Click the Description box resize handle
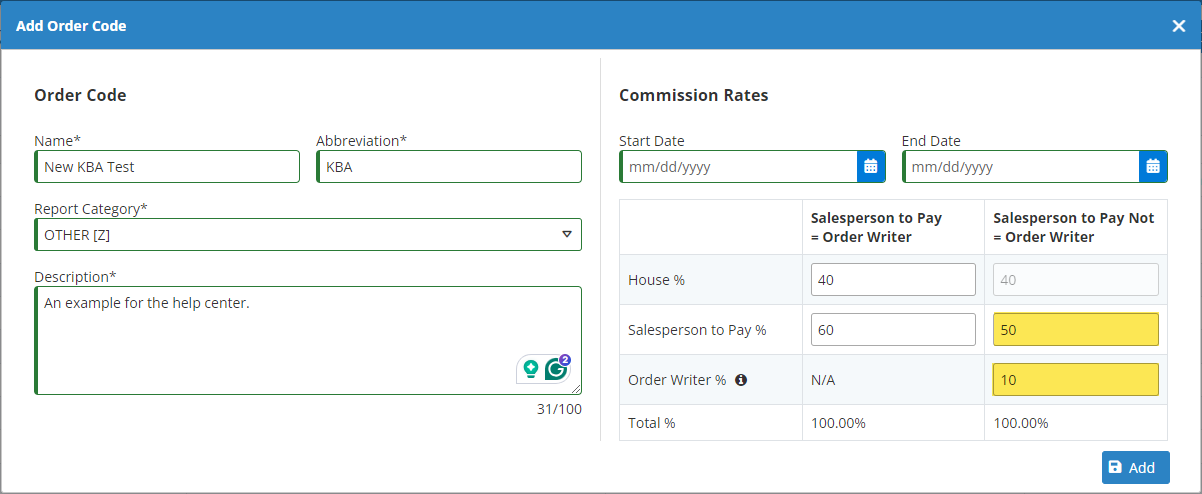 point(576,390)
